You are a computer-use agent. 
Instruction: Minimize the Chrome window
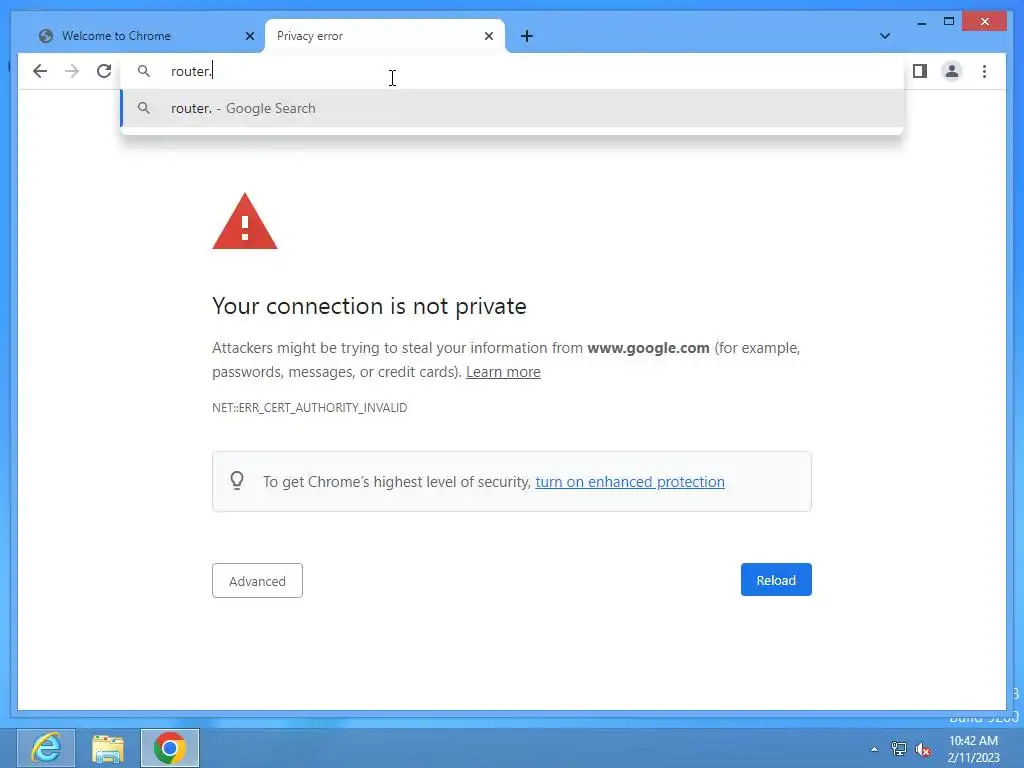(x=921, y=22)
